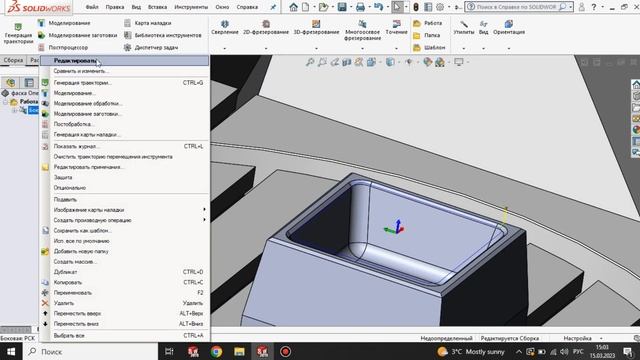
Task: Open Моделирование in the ribbon
Action: 64,23
